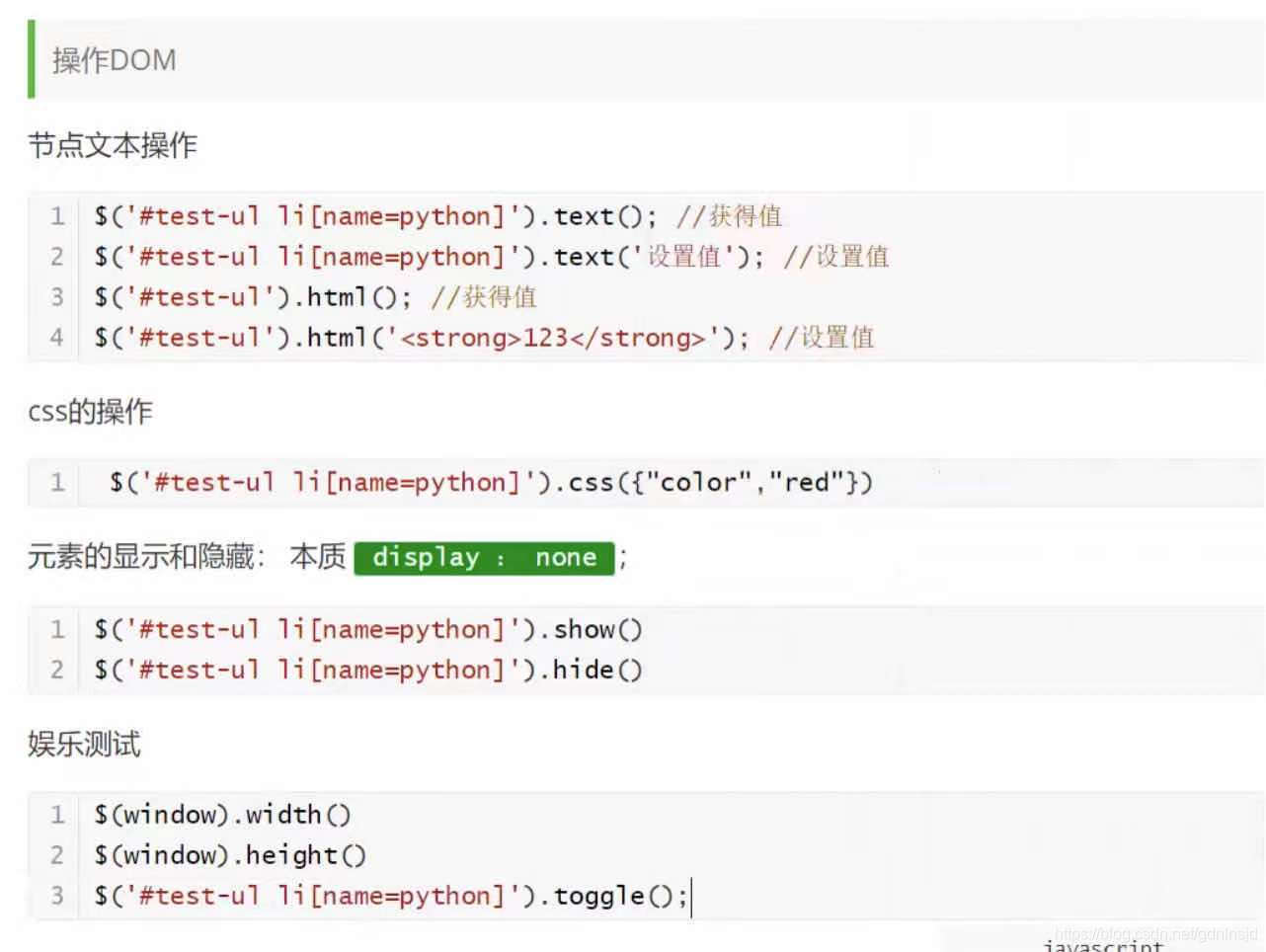Click the .css({"color","red"}) code line
The width and height of the screenshot is (1266, 952).
491,483
